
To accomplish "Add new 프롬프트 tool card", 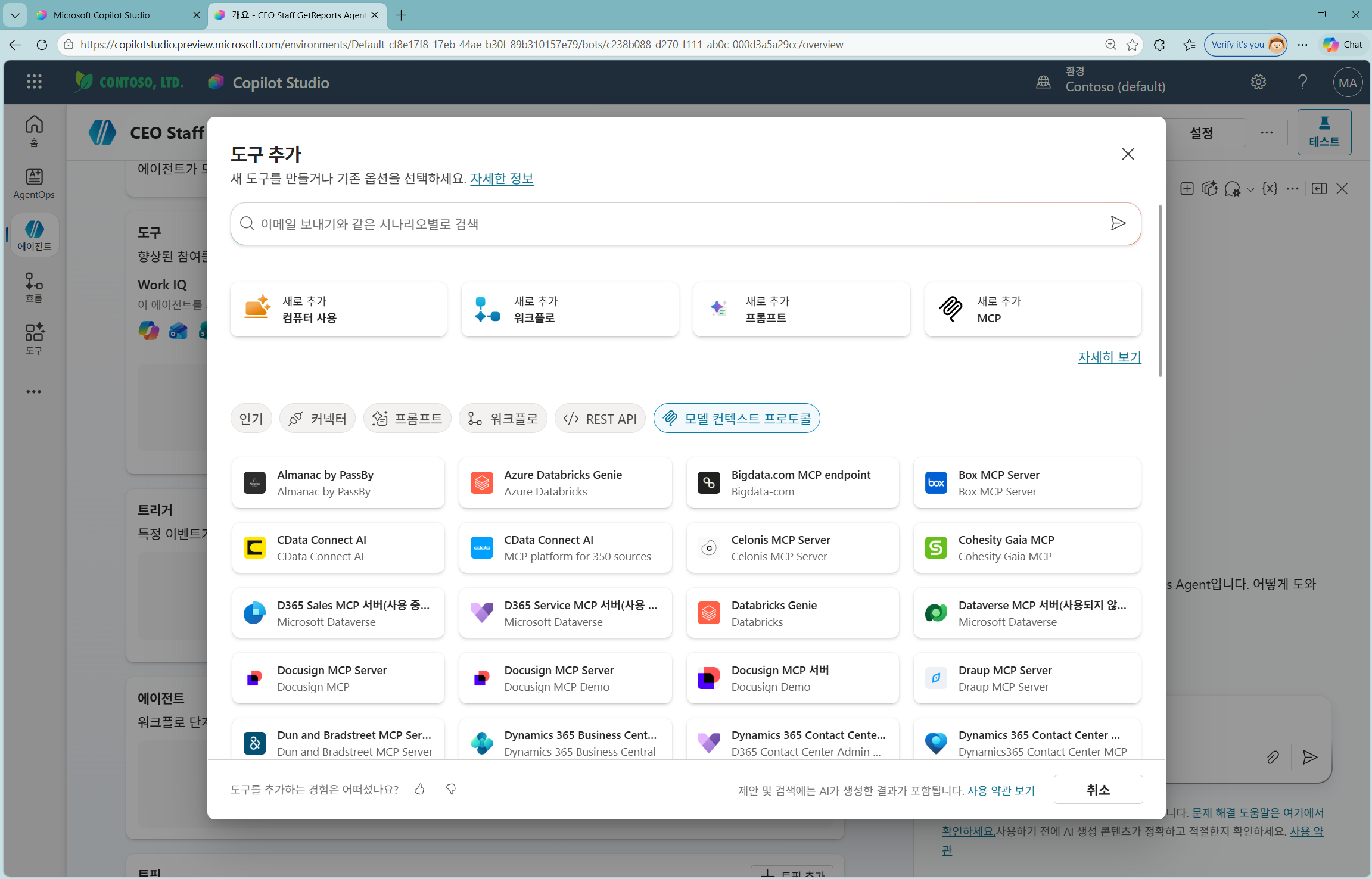I will [x=801, y=310].
